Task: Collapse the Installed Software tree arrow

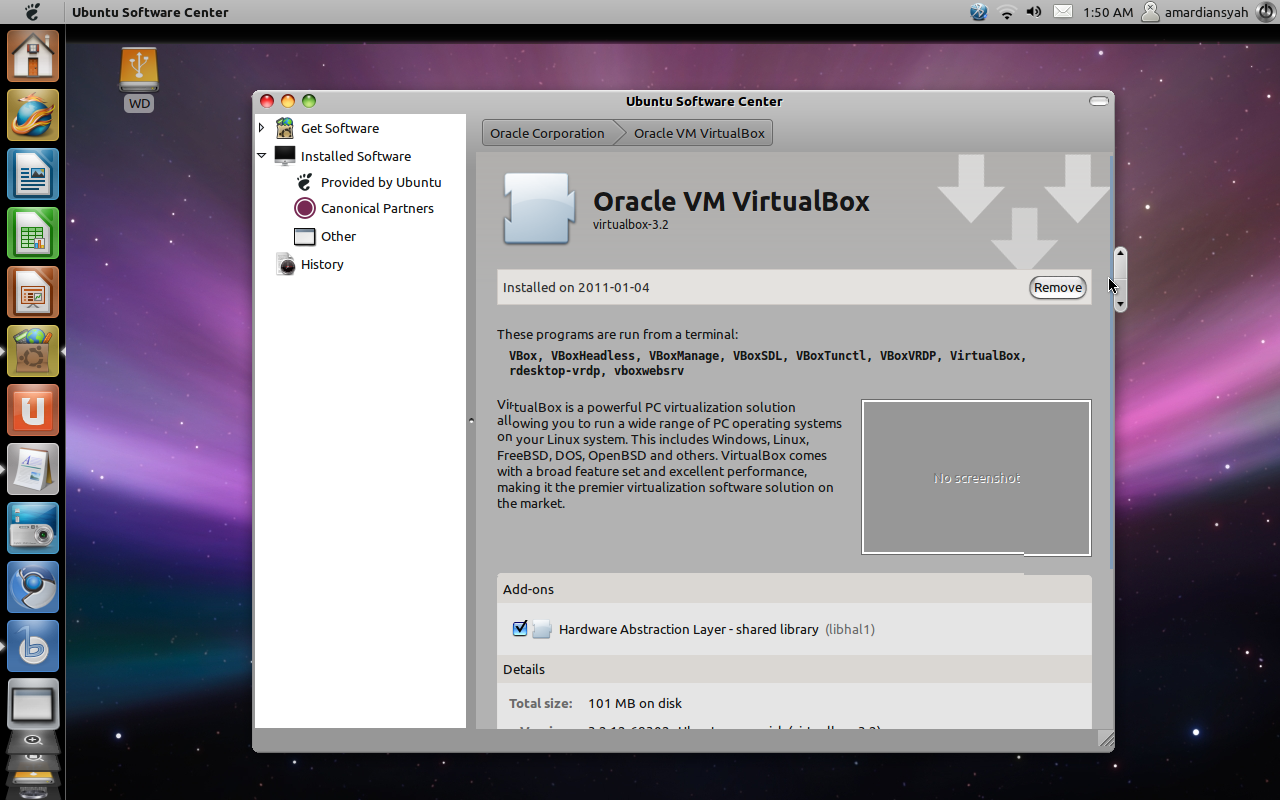Action: 262,156
